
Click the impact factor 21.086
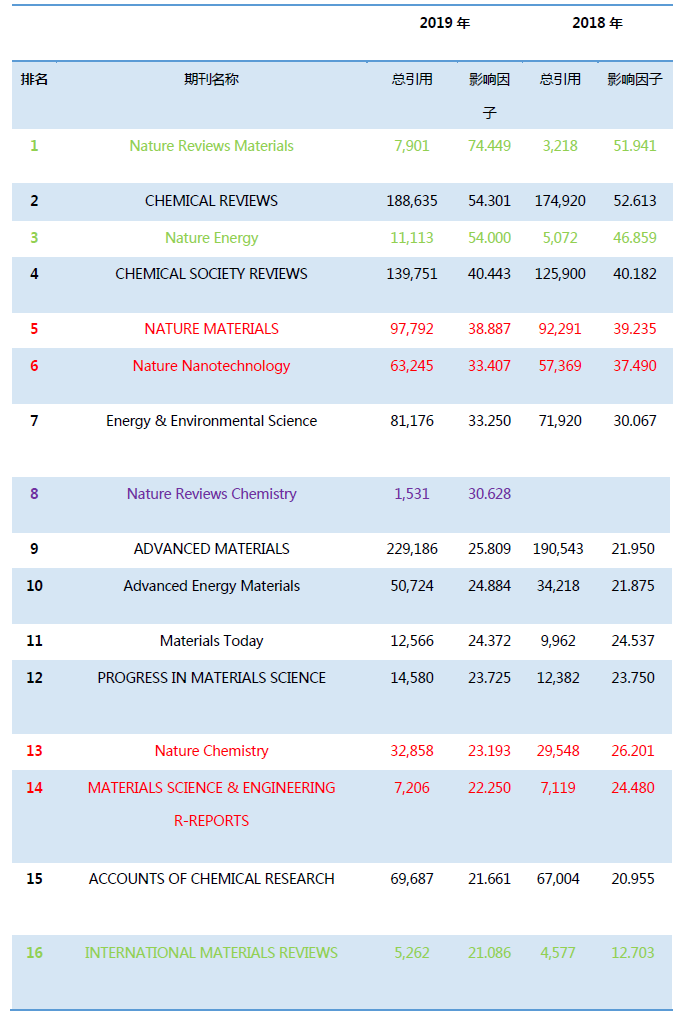click(x=489, y=953)
